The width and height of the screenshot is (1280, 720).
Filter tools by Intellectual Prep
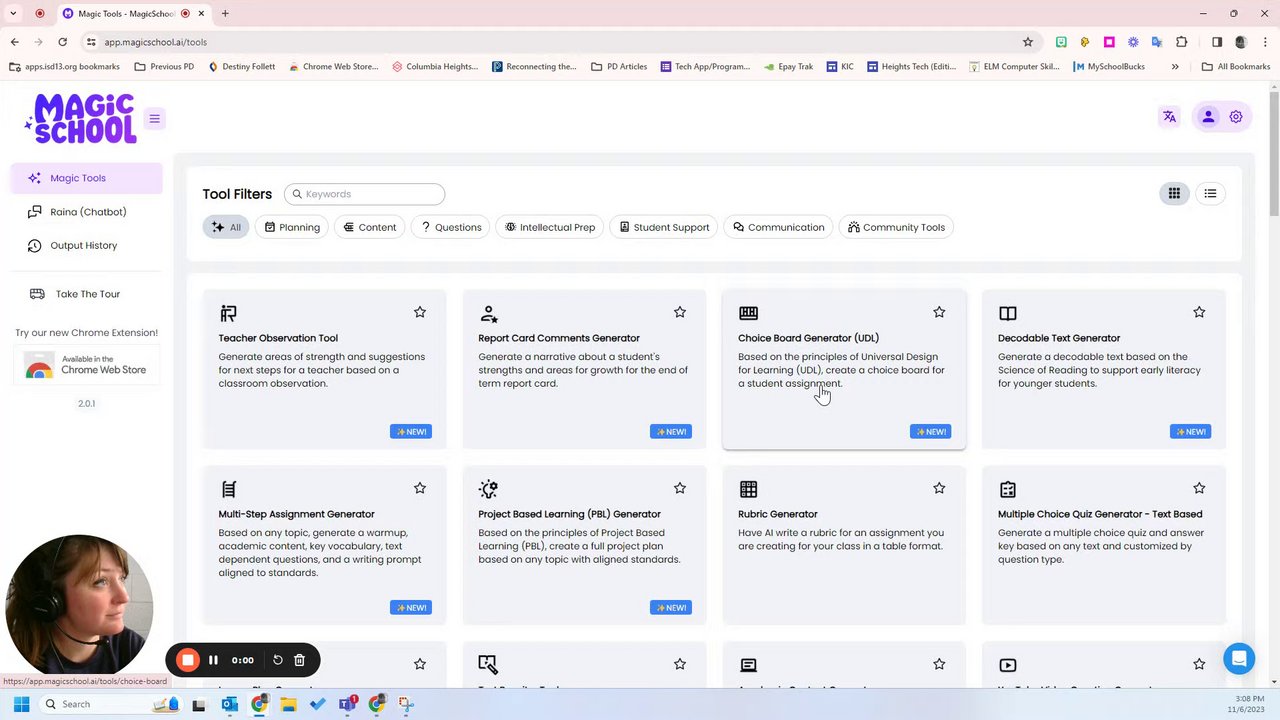(x=550, y=227)
